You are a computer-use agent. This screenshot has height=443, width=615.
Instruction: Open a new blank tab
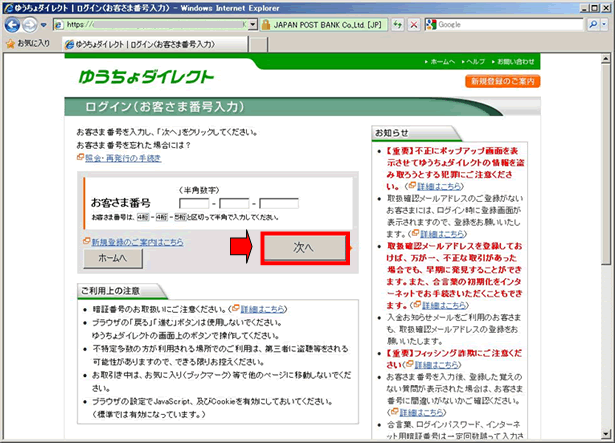258,45
